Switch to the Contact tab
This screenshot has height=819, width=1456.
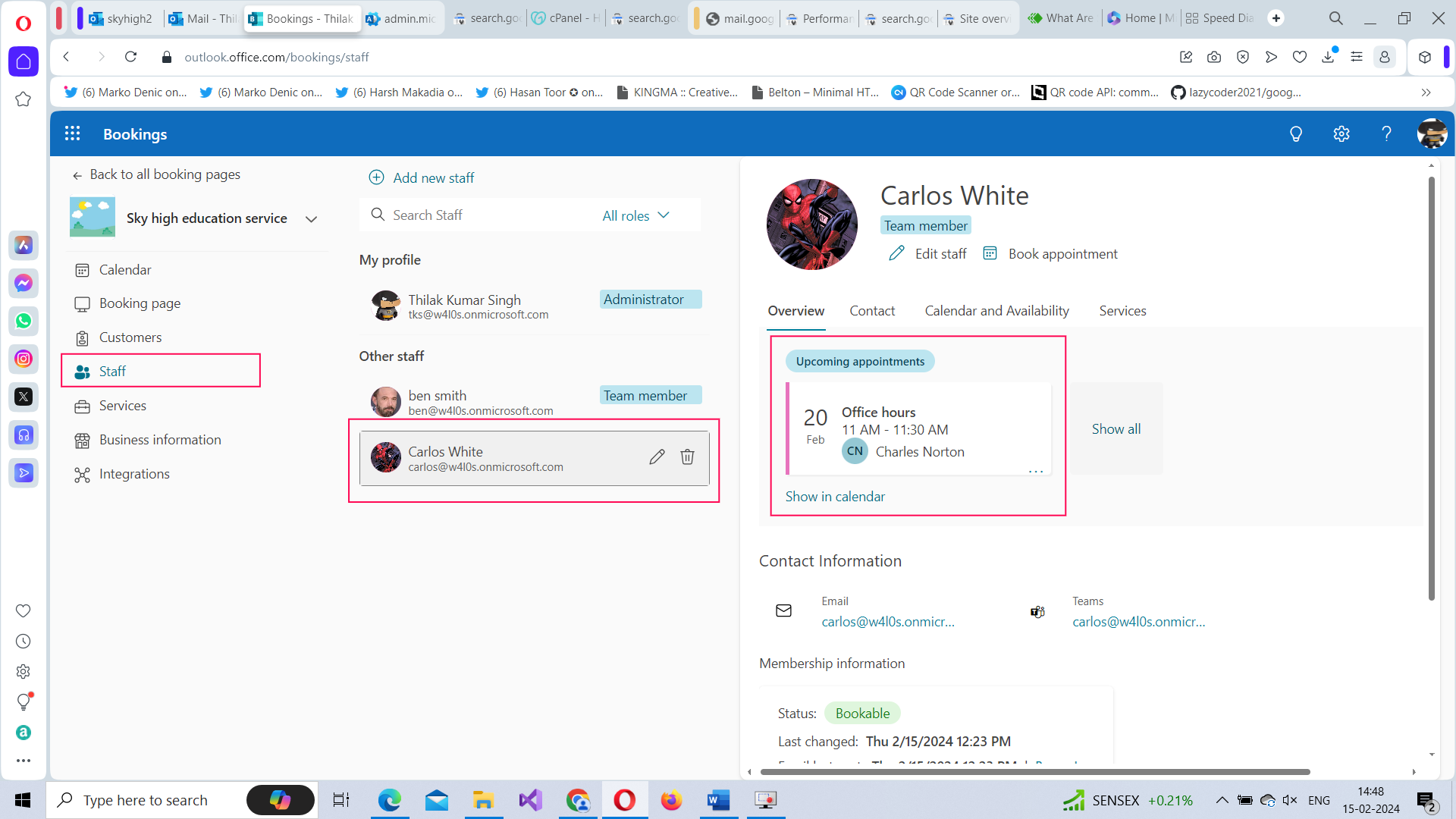click(872, 311)
